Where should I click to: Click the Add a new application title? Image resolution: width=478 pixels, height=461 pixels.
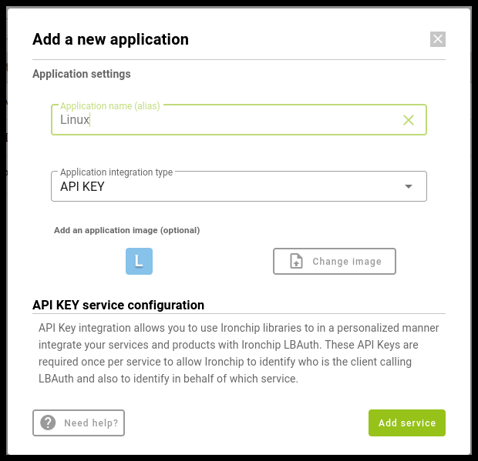pyautogui.click(x=110, y=39)
